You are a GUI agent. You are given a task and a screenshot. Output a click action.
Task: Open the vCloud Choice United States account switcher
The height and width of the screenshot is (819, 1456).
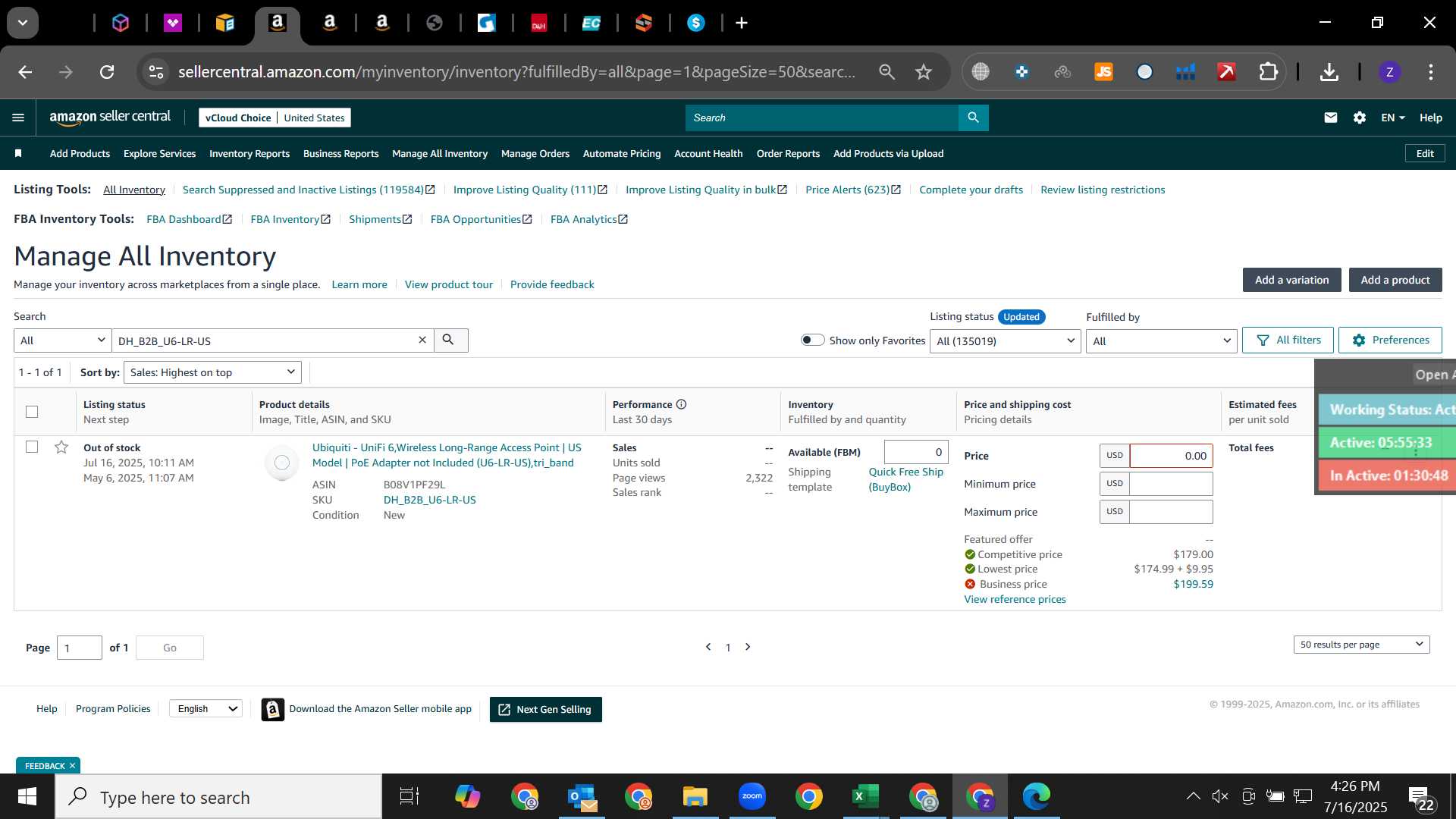(x=275, y=118)
